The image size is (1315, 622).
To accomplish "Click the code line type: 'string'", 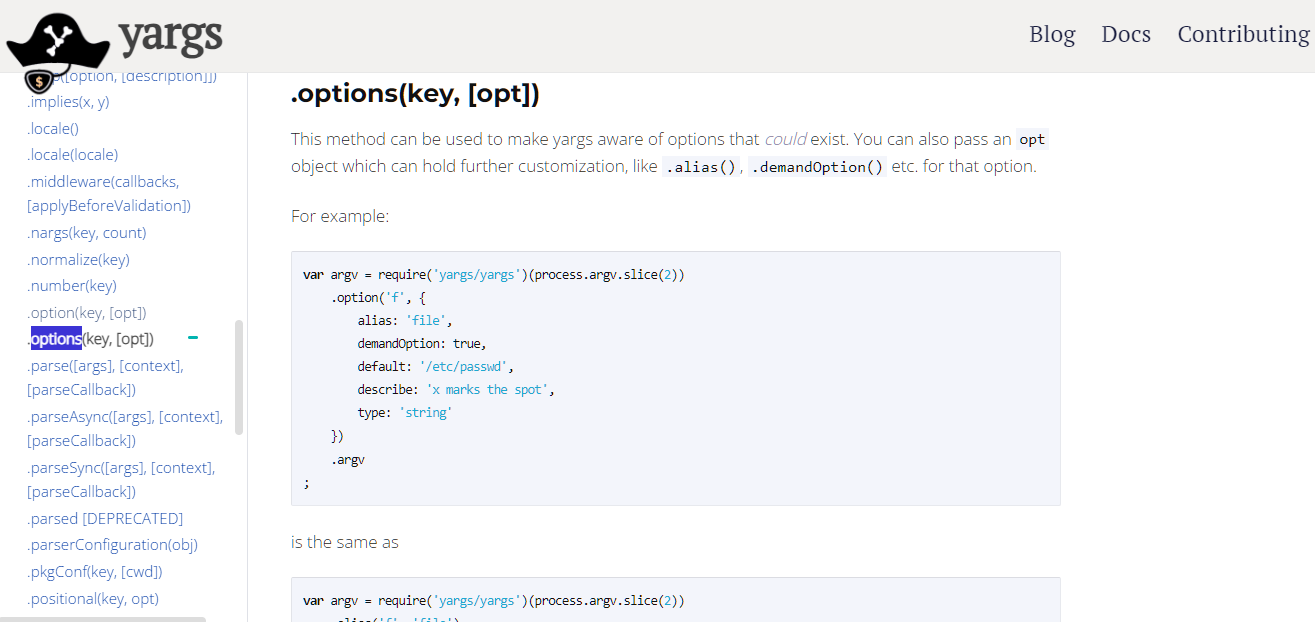I will (x=405, y=412).
